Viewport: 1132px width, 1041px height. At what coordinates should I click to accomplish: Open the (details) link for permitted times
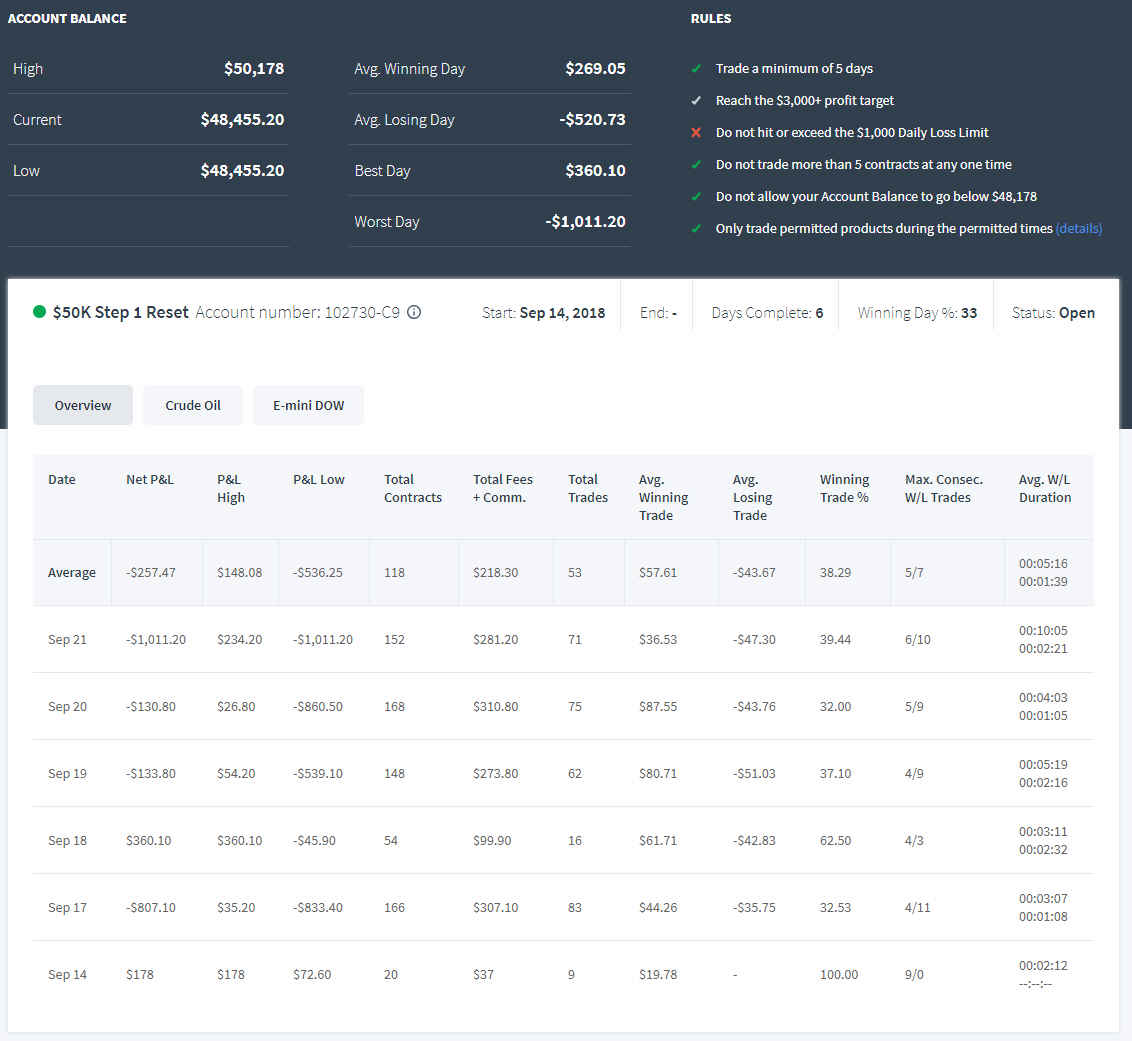point(1079,229)
